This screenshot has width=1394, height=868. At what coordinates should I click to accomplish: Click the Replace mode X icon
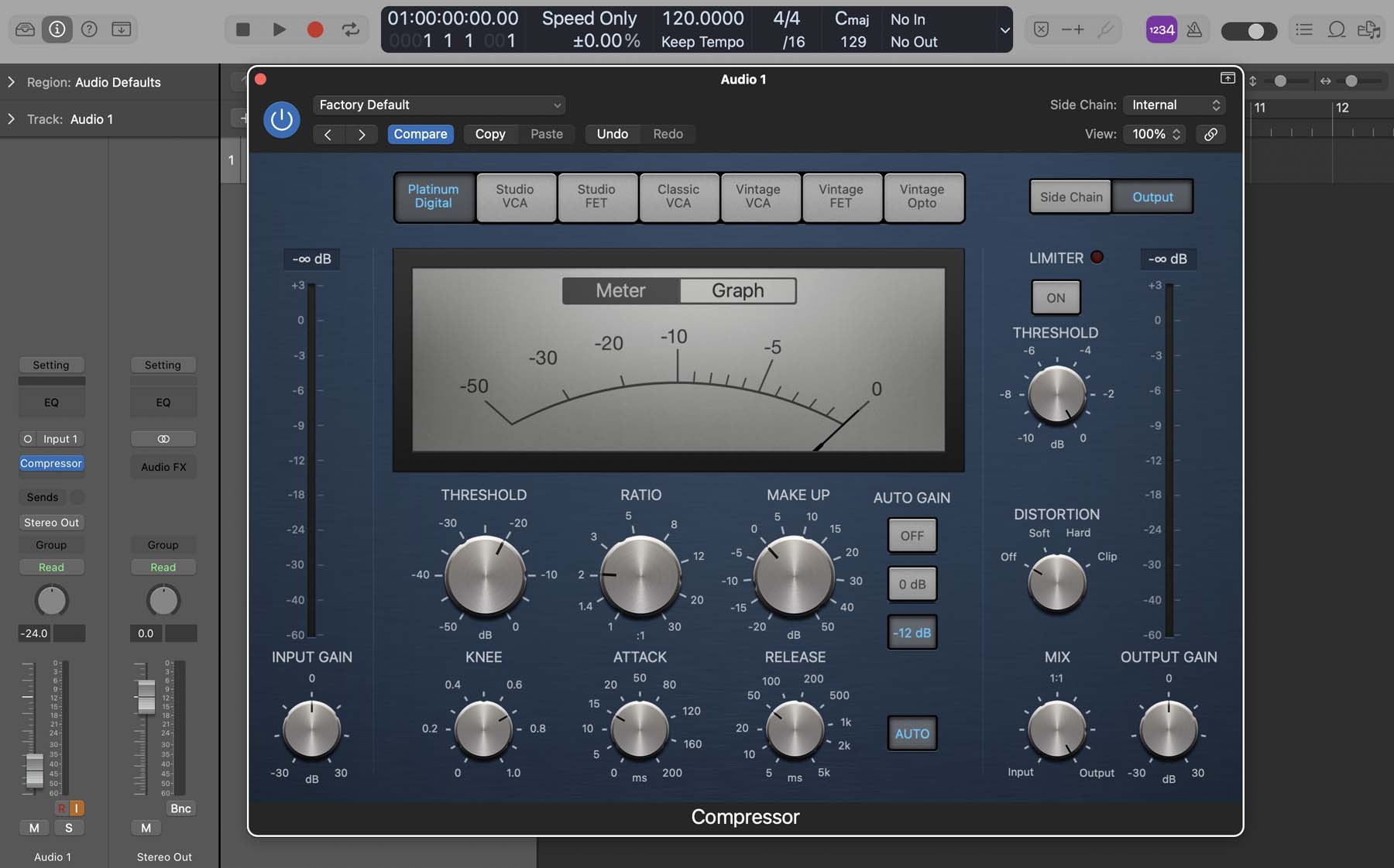[1041, 29]
